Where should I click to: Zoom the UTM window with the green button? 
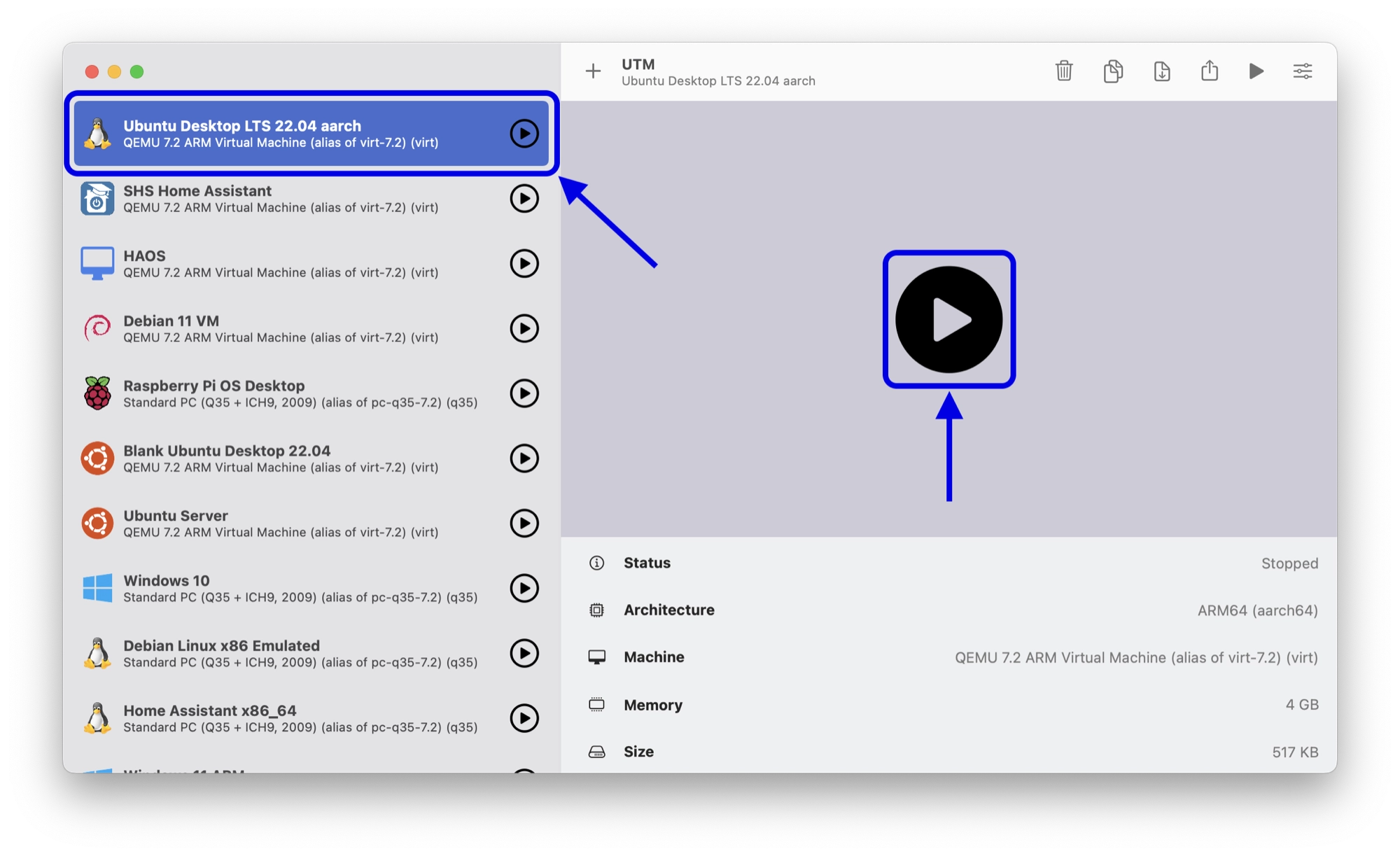137,71
